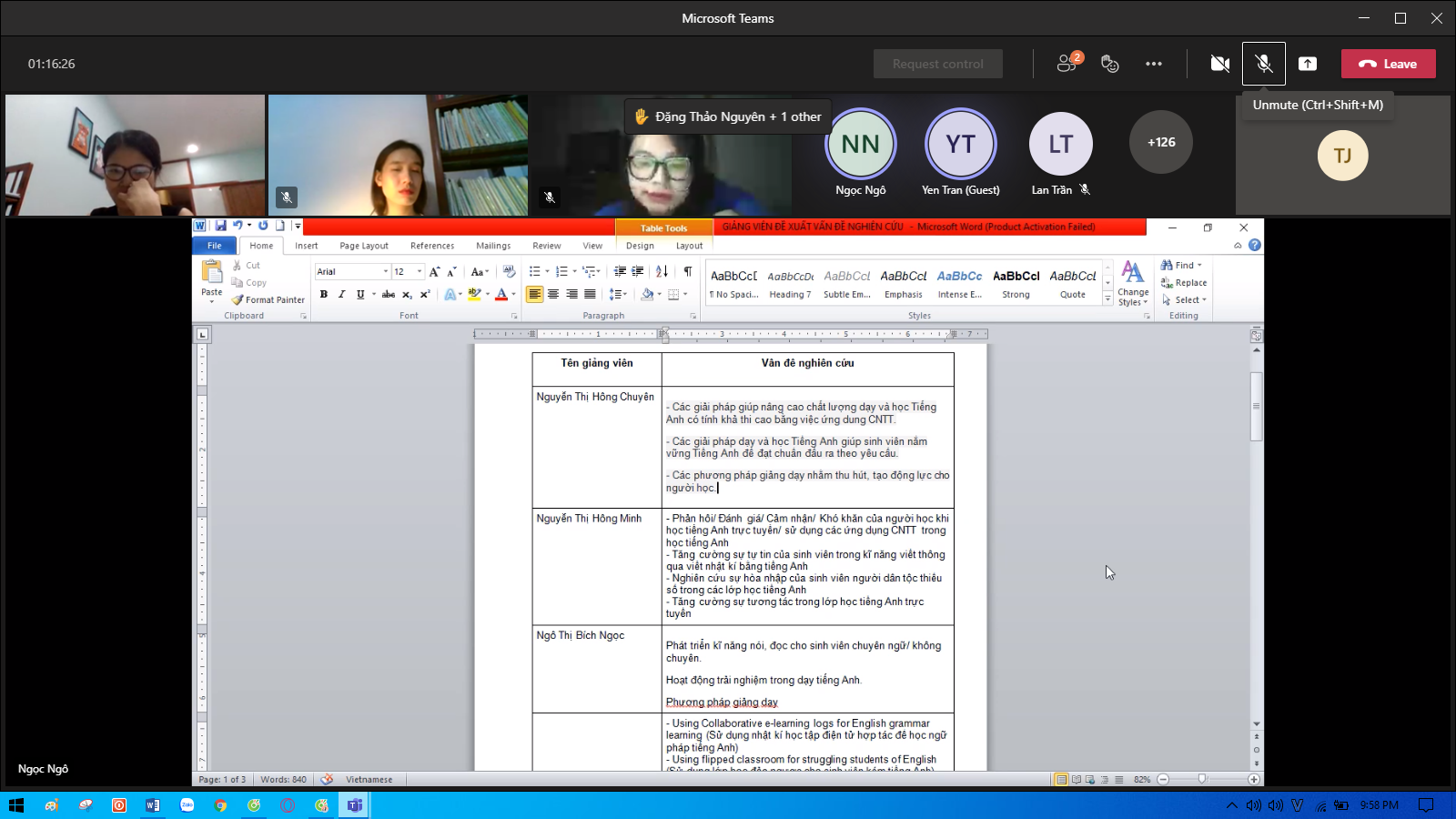Image resolution: width=1456 pixels, height=819 pixels.
Task: Open the participants panel icon
Action: [1068, 63]
